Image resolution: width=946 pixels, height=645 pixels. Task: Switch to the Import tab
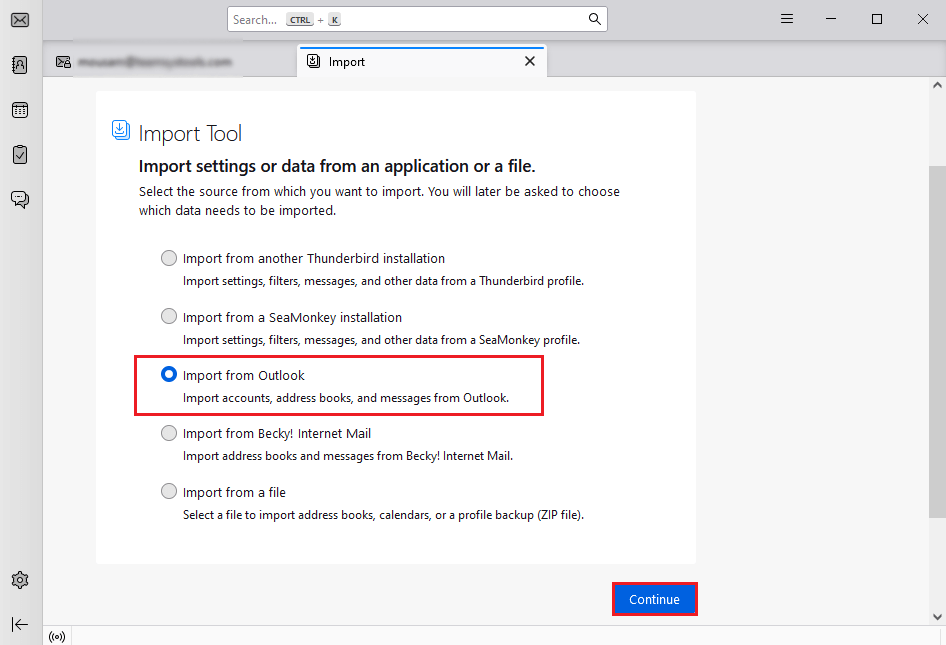tap(422, 62)
